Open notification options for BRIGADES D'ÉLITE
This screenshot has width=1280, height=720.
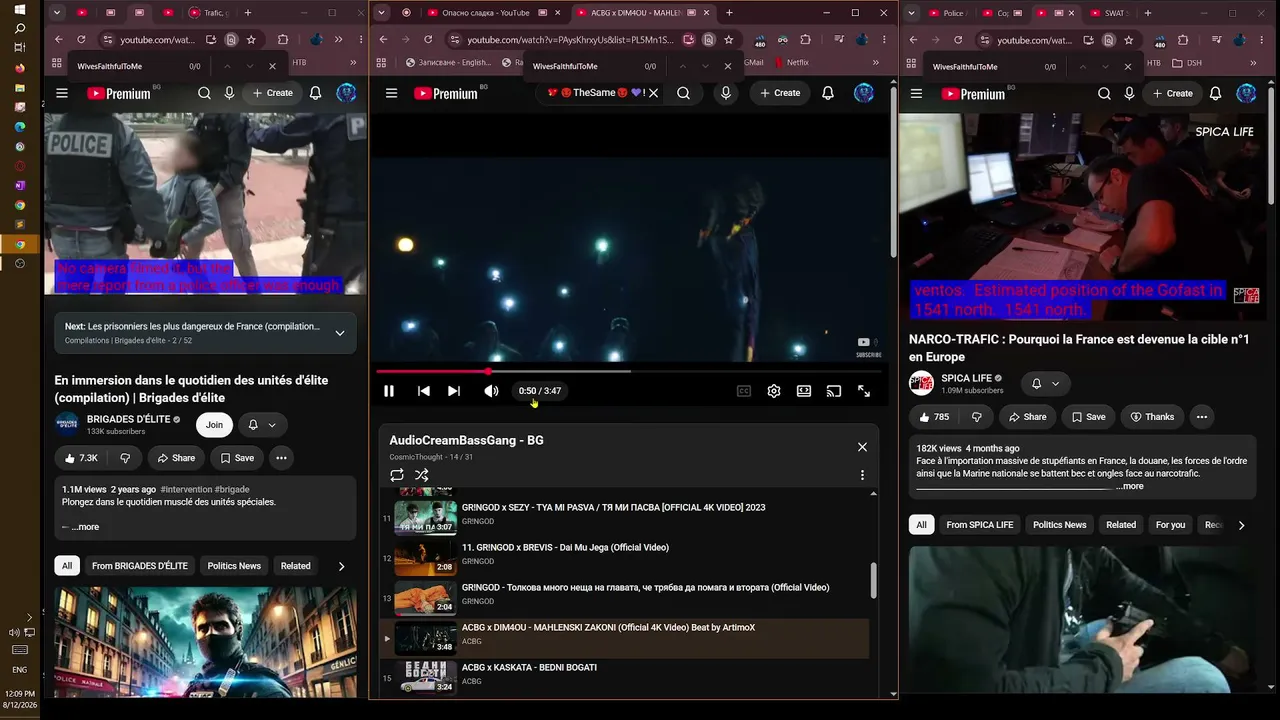(x=262, y=425)
